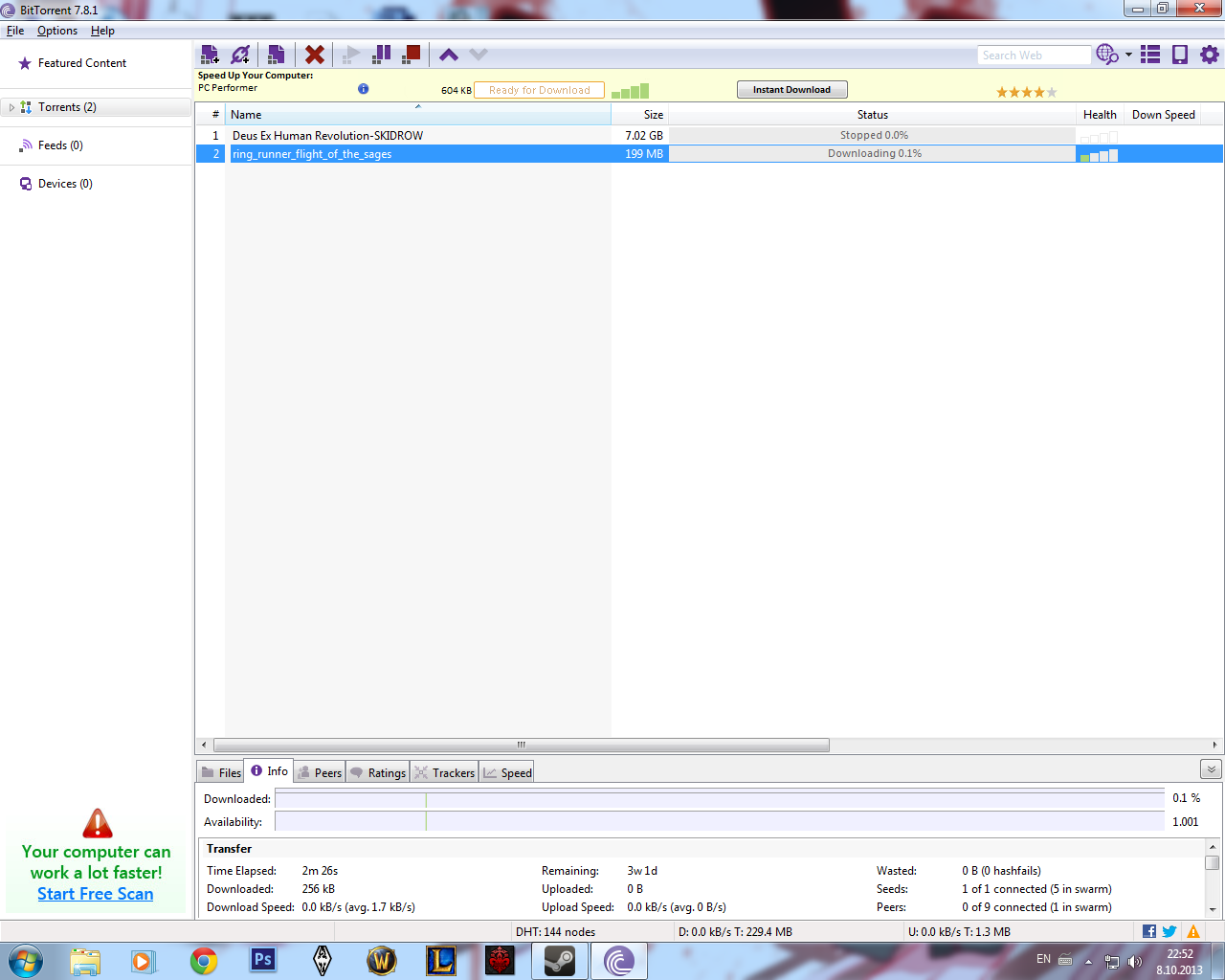The width and height of the screenshot is (1225, 980).
Task: Open Steam from the taskbar
Action: (x=560, y=961)
